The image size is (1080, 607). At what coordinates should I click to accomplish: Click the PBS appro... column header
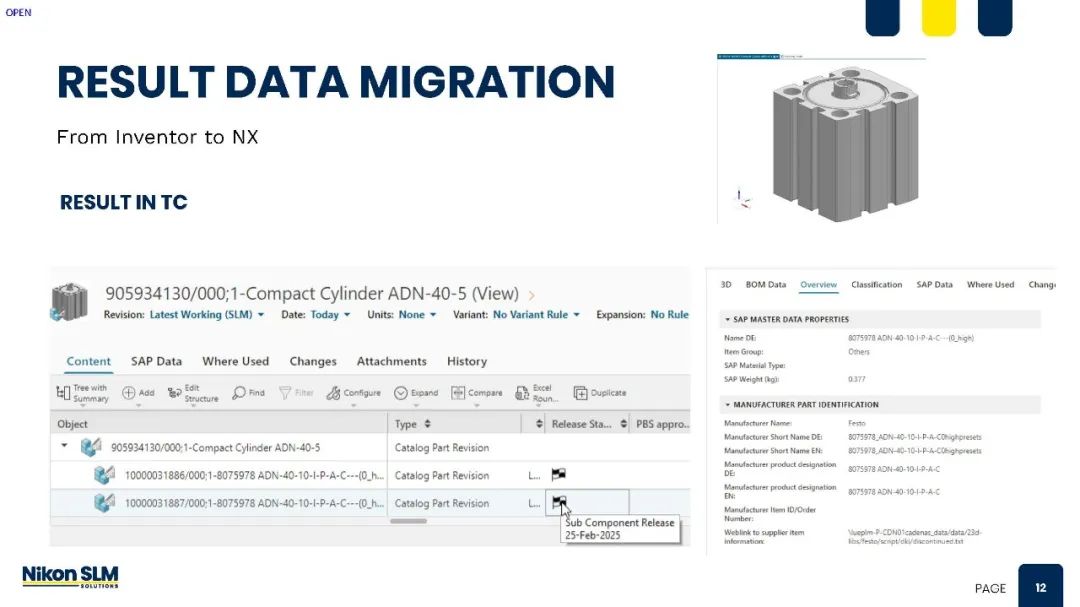pyautogui.click(x=662, y=424)
